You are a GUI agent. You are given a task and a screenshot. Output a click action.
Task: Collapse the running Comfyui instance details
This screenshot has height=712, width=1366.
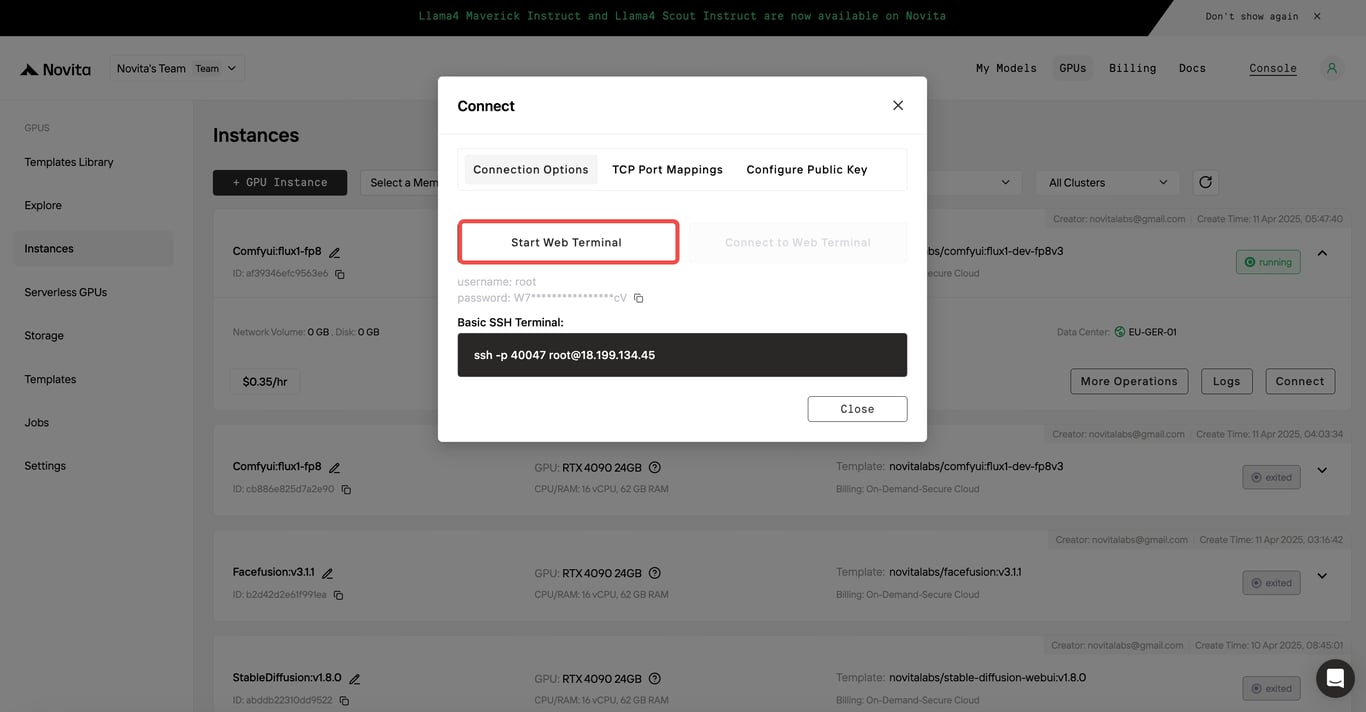pos(1322,254)
